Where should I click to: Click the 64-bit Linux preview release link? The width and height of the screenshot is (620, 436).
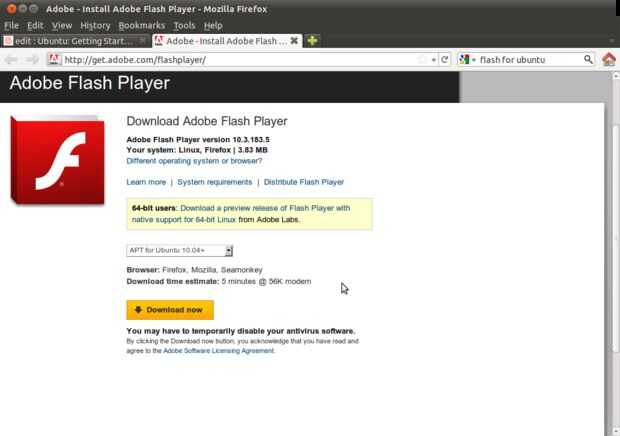pyautogui.click(x=241, y=213)
